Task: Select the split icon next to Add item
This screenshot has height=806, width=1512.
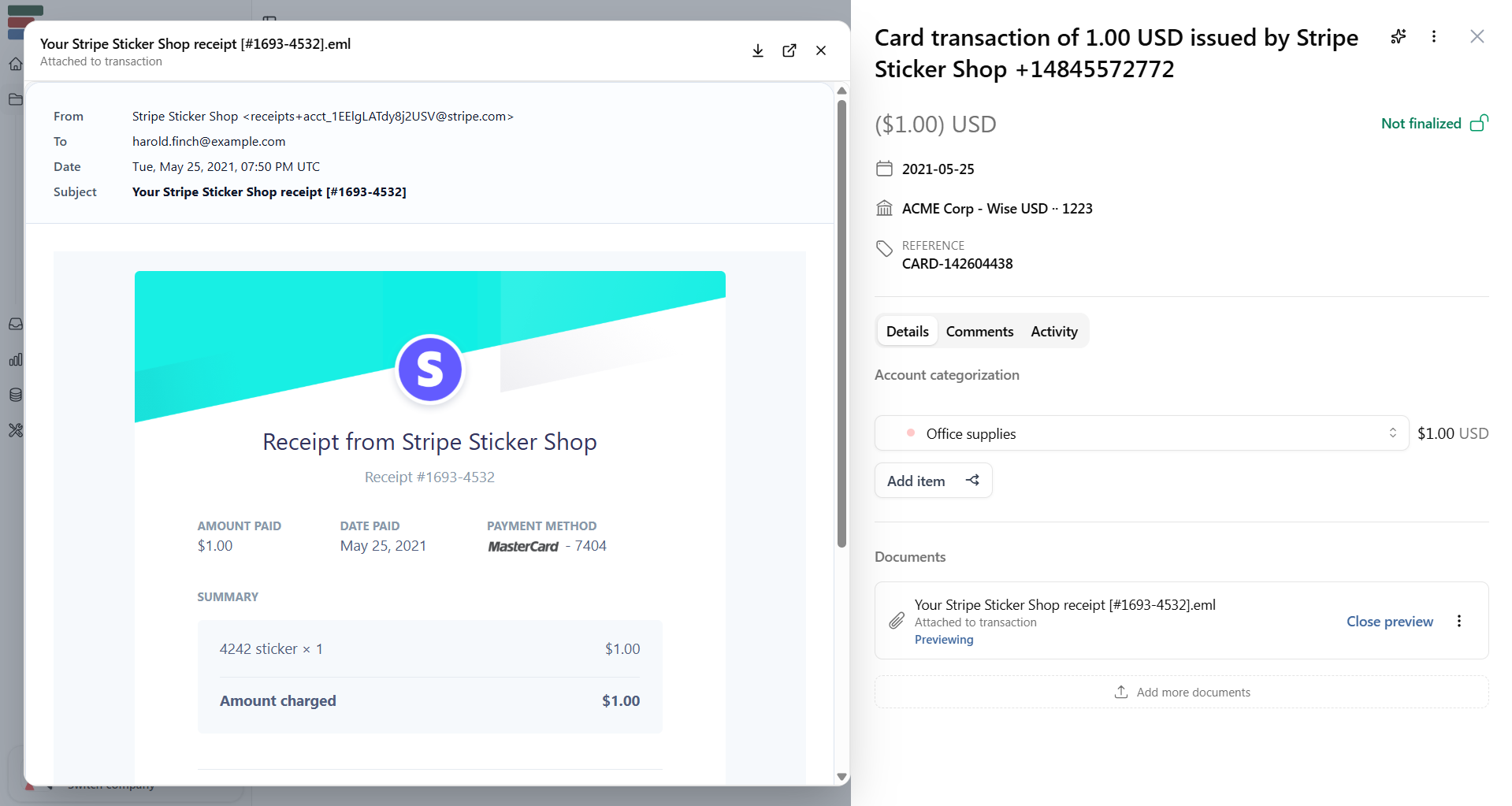Action: (x=971, y=480)
